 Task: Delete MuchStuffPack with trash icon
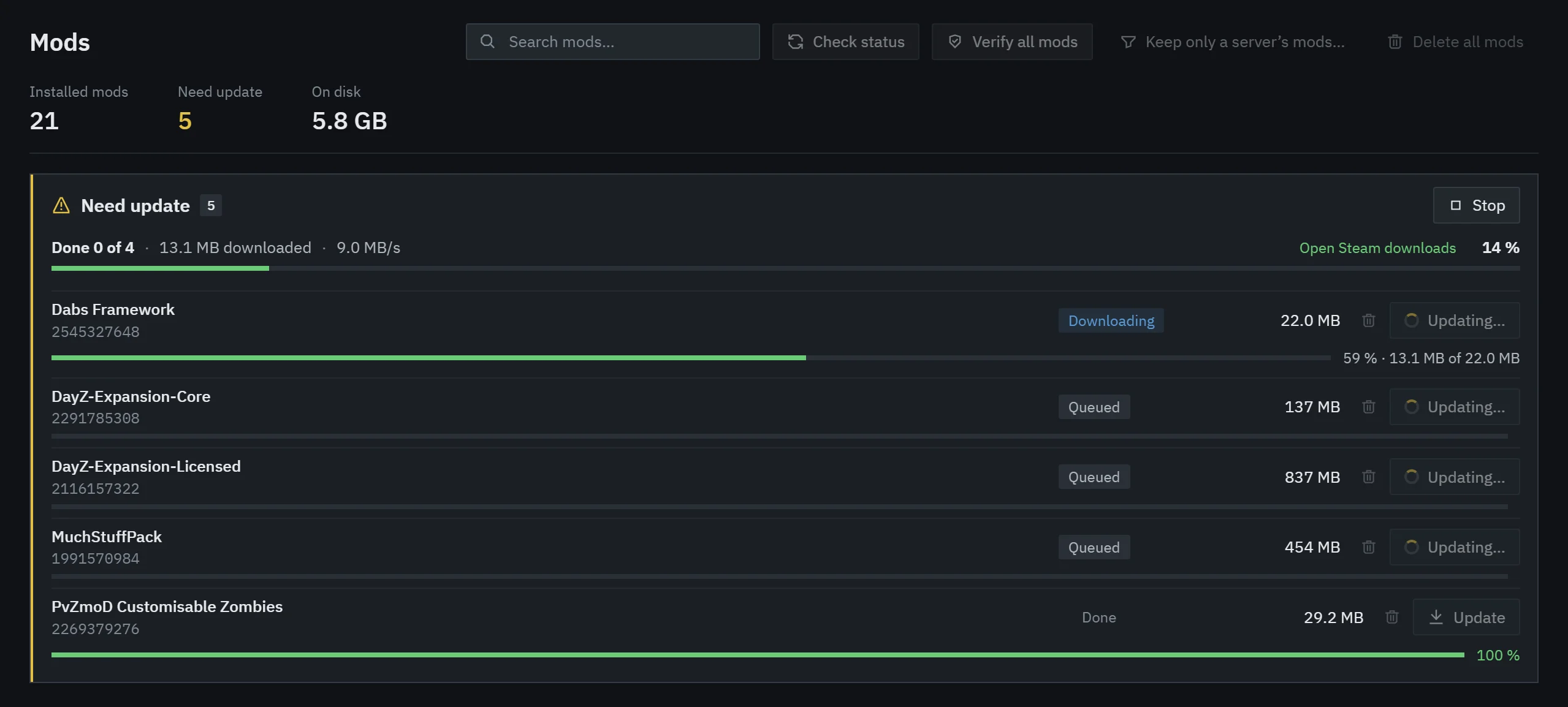point(1368,547)
